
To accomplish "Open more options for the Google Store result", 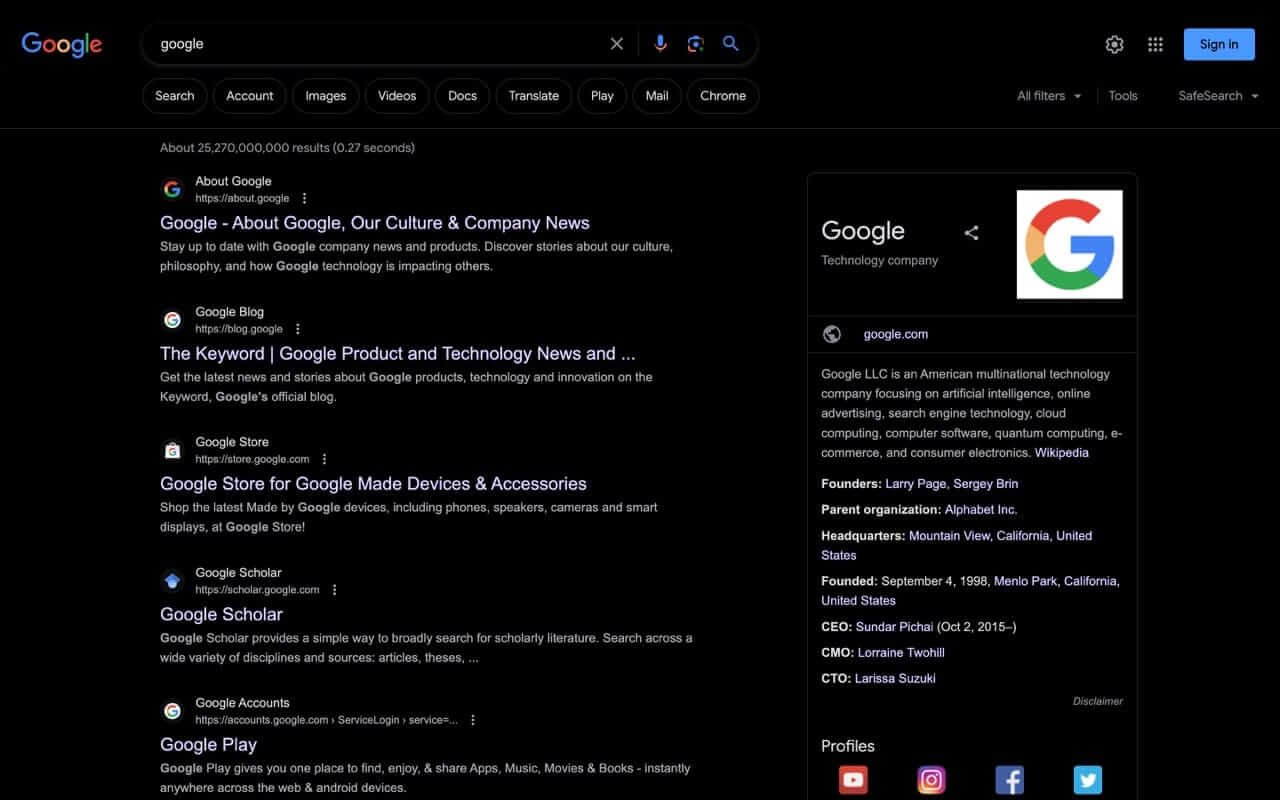I will point(324,459).
